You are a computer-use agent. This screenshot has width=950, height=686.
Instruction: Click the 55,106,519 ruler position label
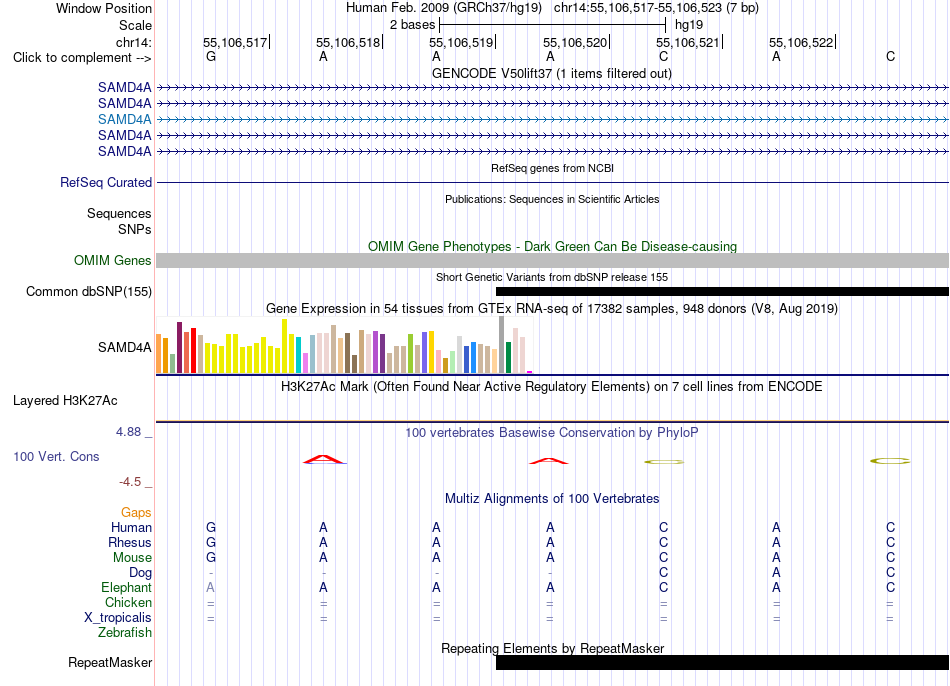pyautogui.click(x=461, y=42)
